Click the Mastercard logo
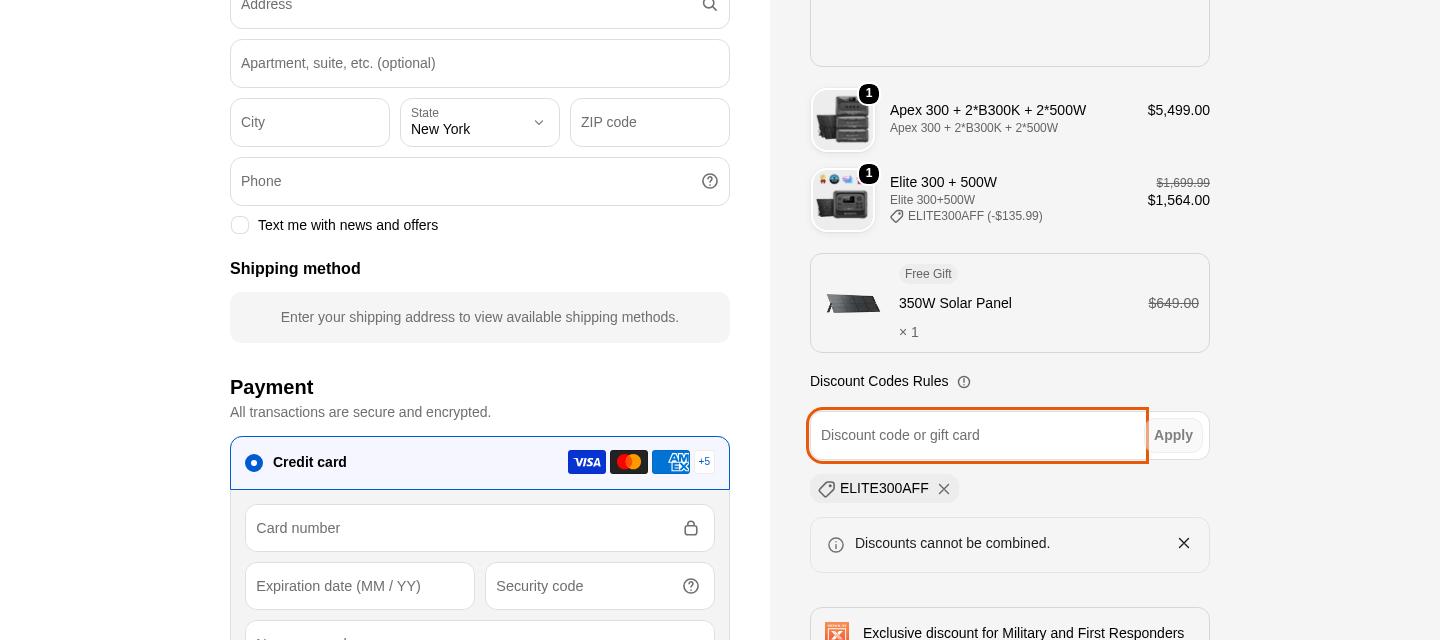Image resolution: width=1440 pixels, height=640 pixels. click(629, 462)
